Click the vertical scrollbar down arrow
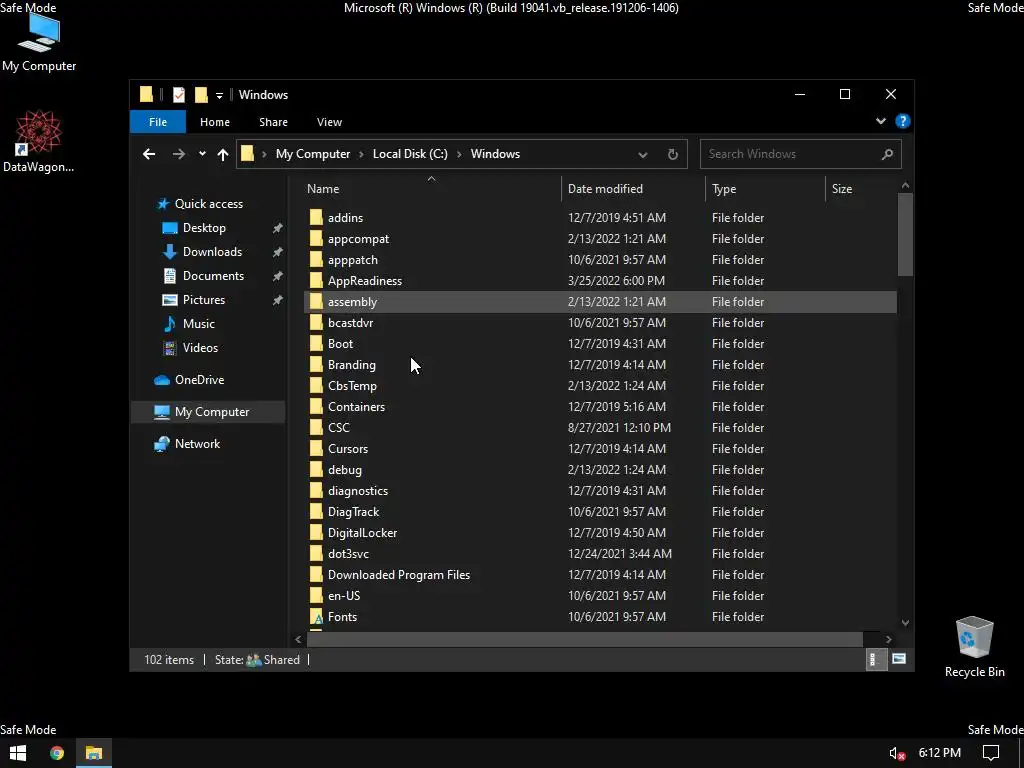Viewport: 1024px width, 768px height. tap(905, 623)
